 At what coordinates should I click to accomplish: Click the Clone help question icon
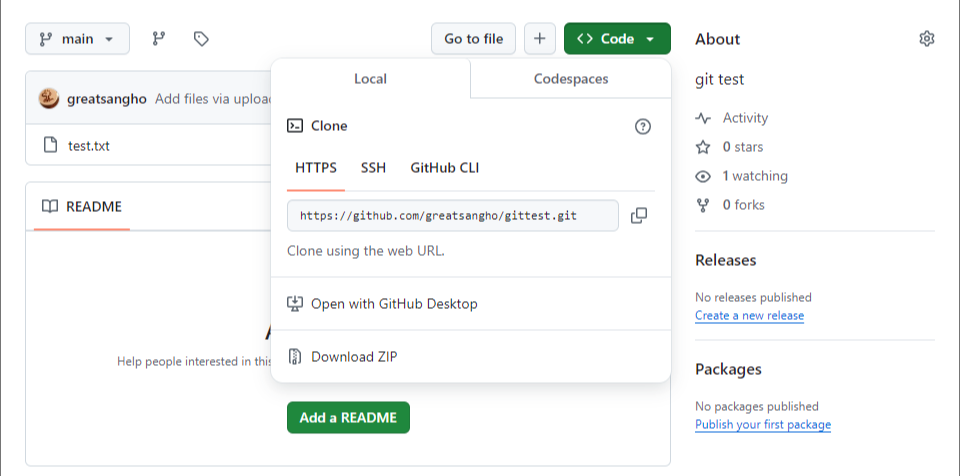642,127
